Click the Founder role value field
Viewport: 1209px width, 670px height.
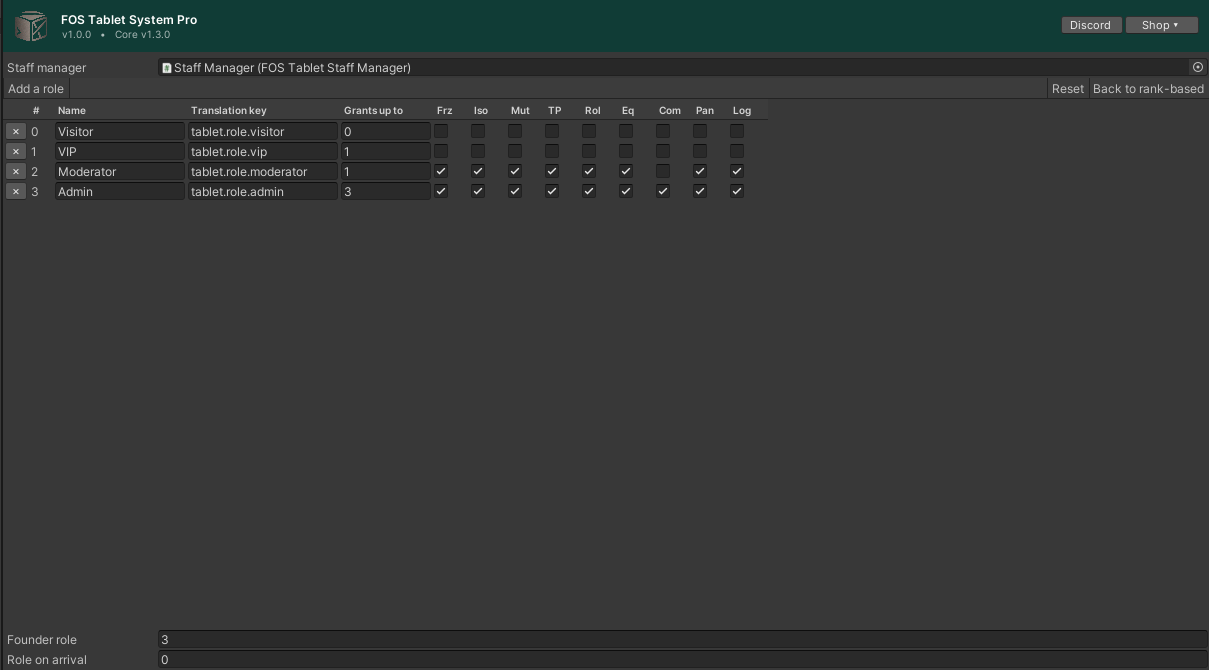[x=683, y=639]
